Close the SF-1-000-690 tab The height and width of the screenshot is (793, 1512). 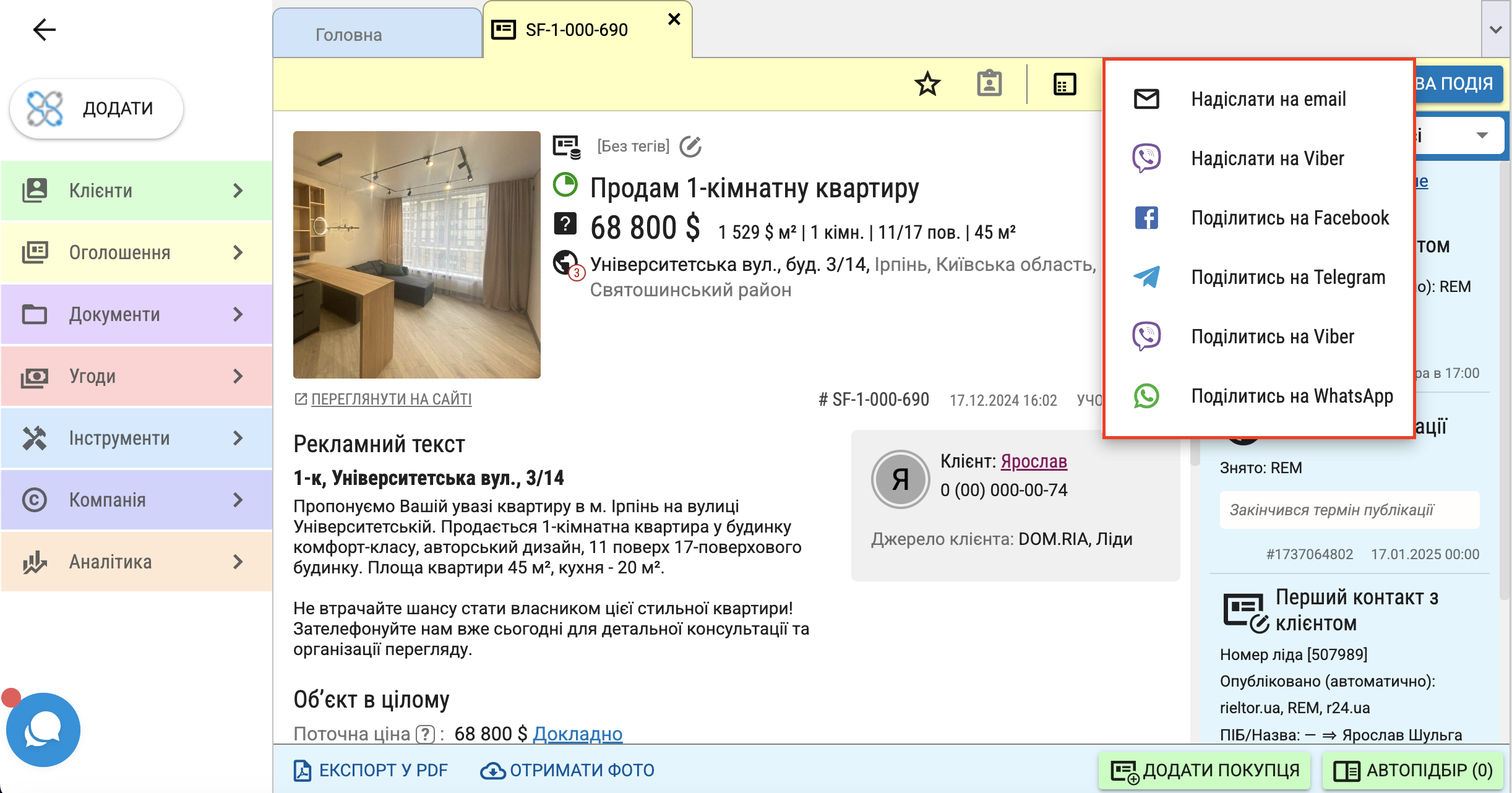[x=674, y=20]
